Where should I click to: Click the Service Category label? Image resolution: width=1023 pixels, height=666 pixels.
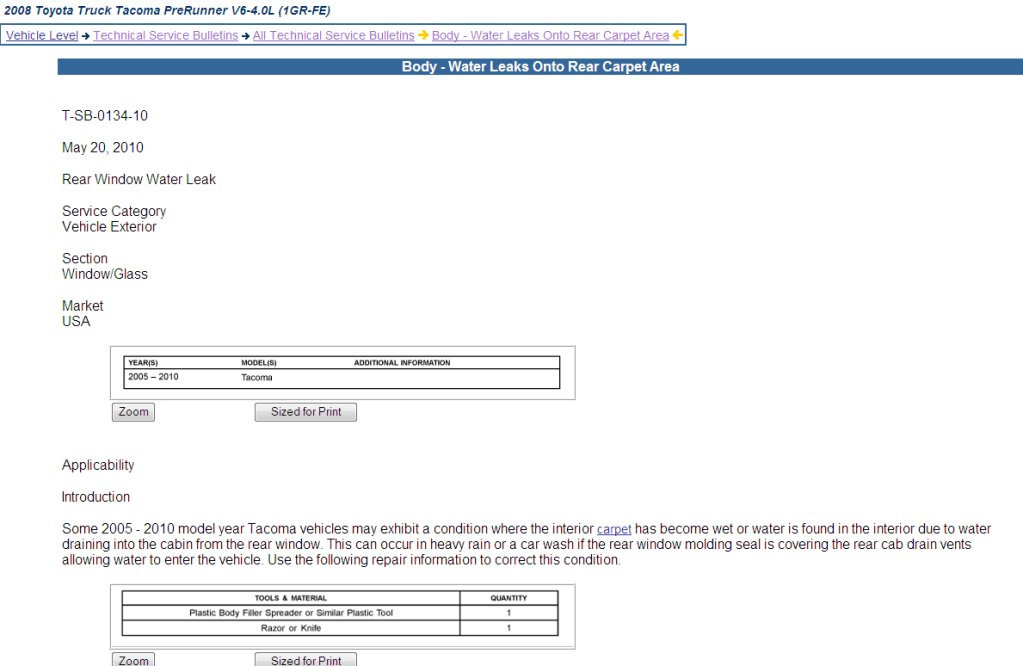(114, 211)
